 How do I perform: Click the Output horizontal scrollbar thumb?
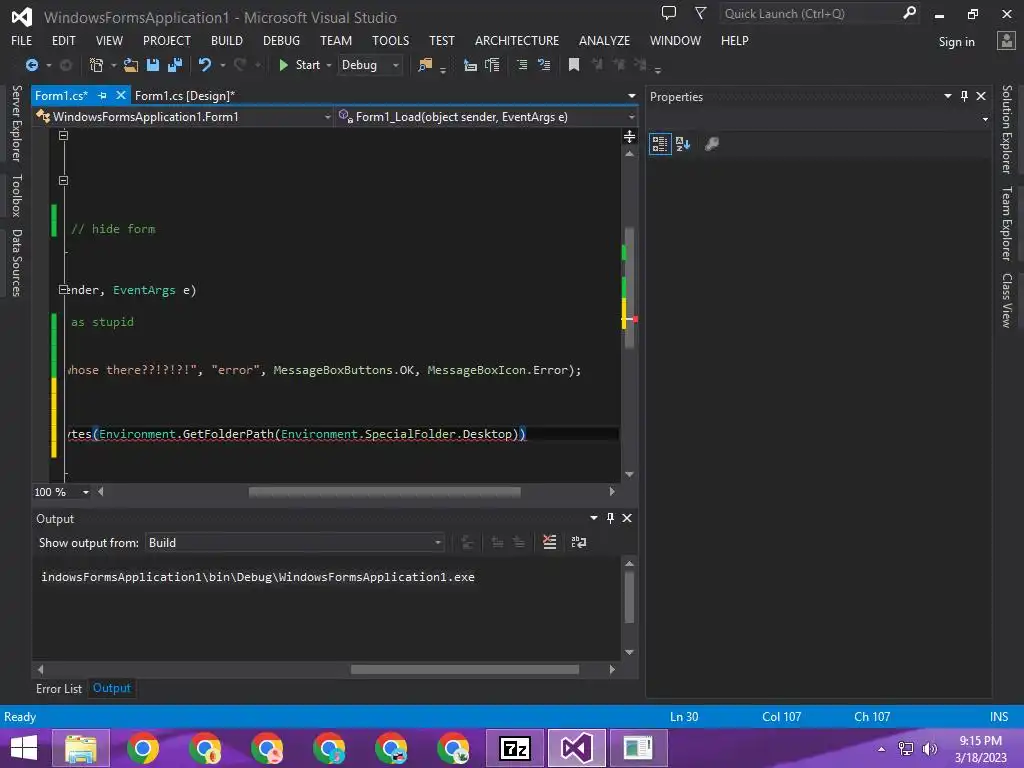tap(465, 669)
